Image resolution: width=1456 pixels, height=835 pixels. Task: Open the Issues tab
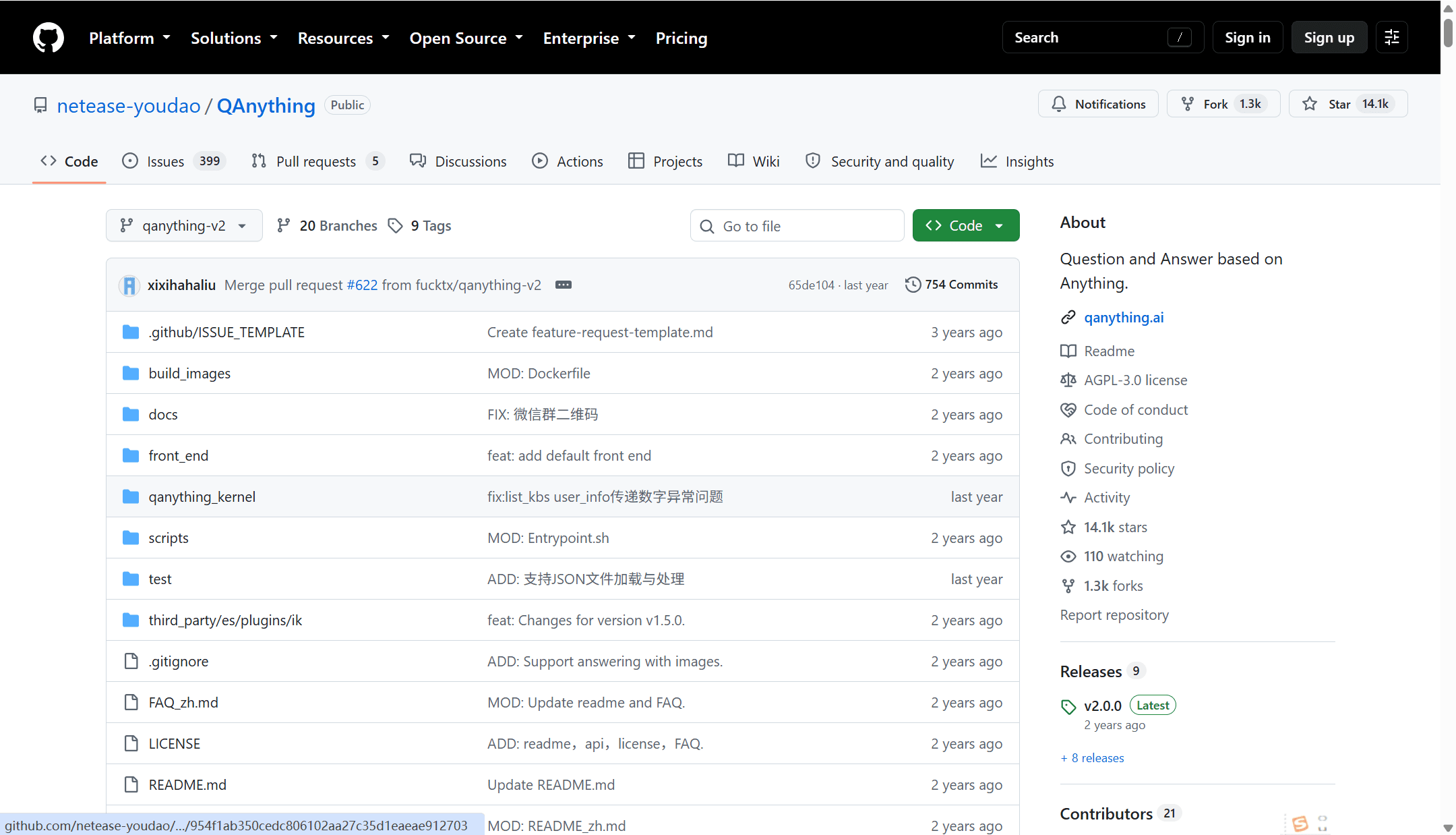(x=173, y=161)
